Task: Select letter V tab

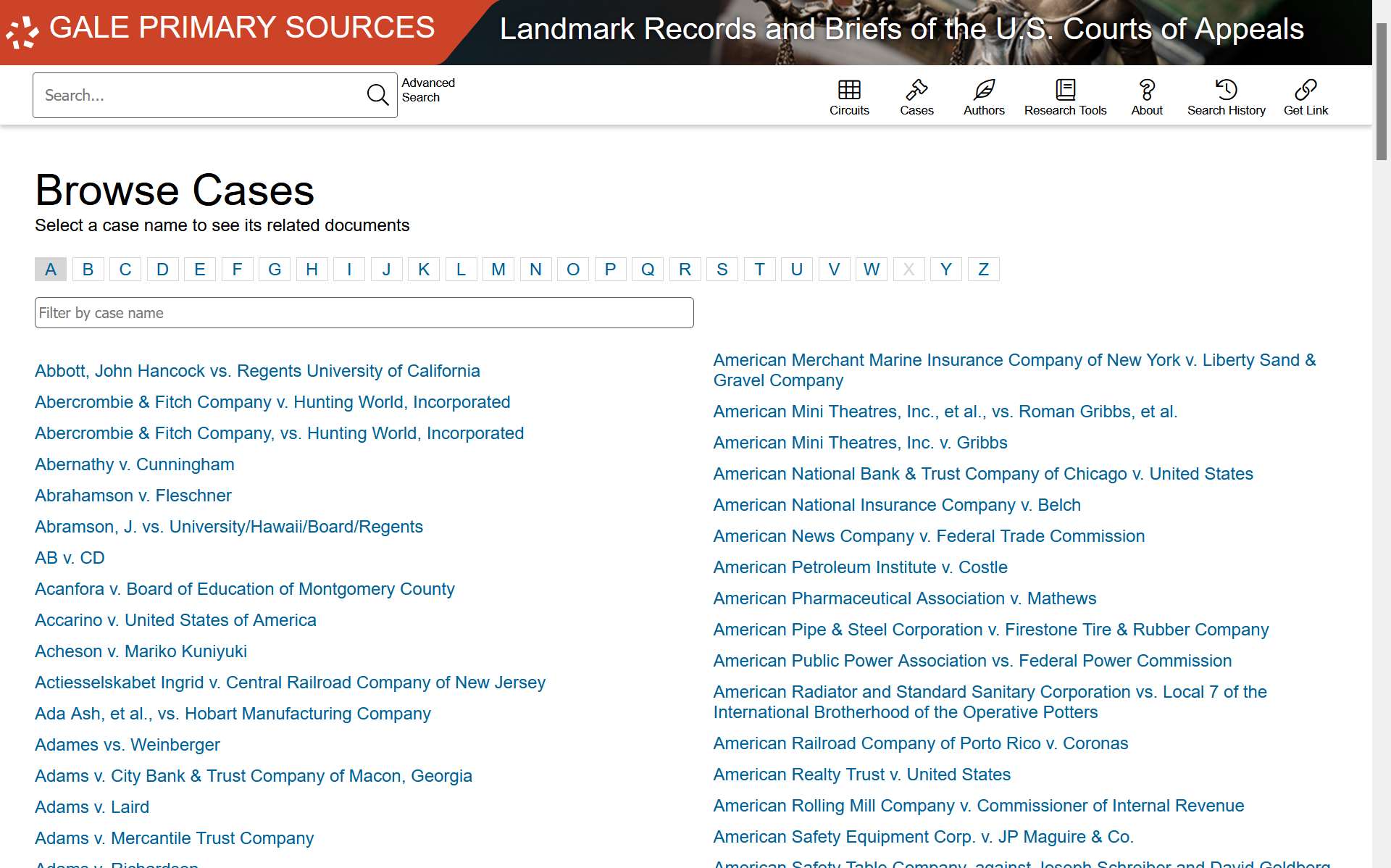Action: click(x=834, y=270)
